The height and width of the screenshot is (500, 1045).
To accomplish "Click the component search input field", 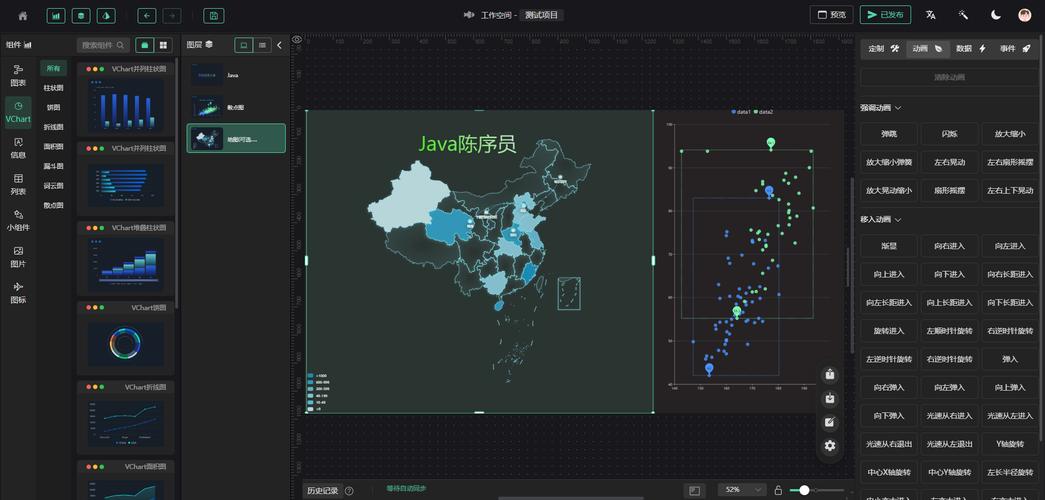I will [103, 45].
